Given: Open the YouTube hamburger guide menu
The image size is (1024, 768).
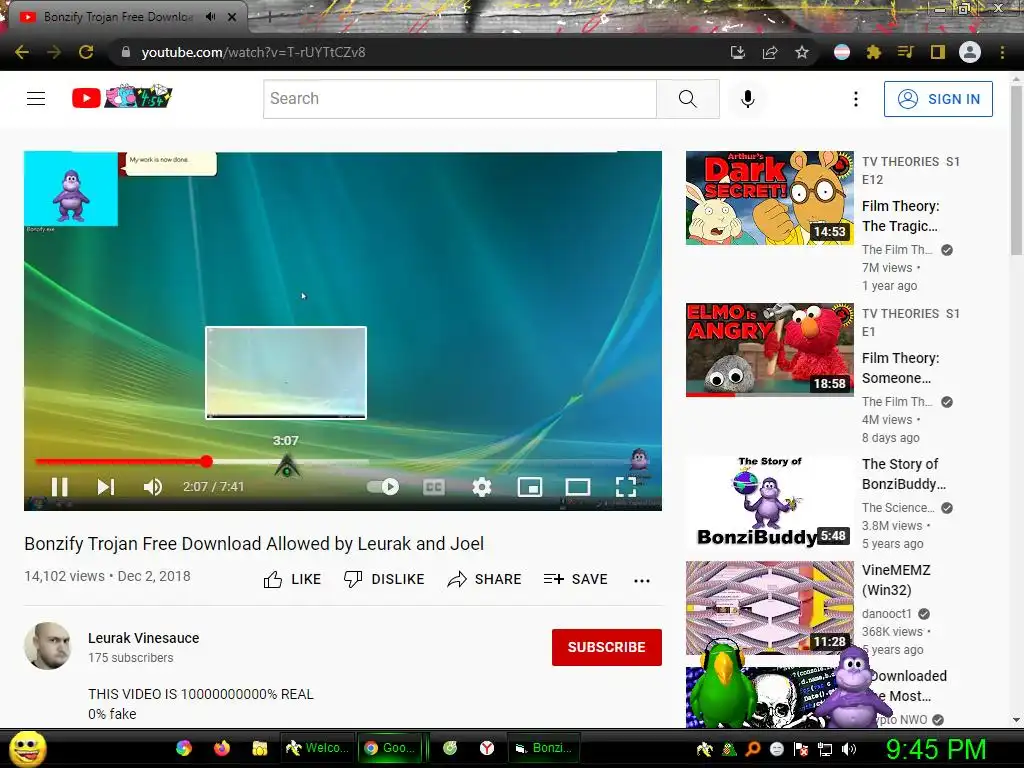Looking at the screenshot, I should (36, 99).
